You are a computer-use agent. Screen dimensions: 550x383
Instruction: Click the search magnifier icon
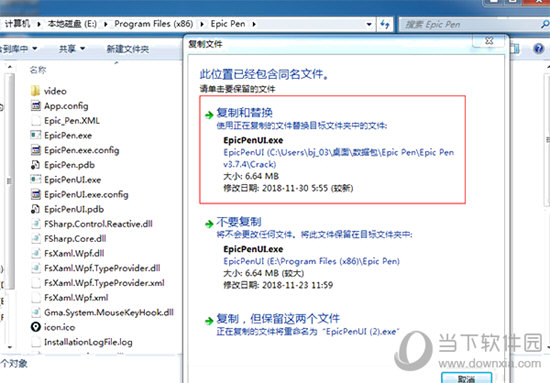[x=545, y=24]
